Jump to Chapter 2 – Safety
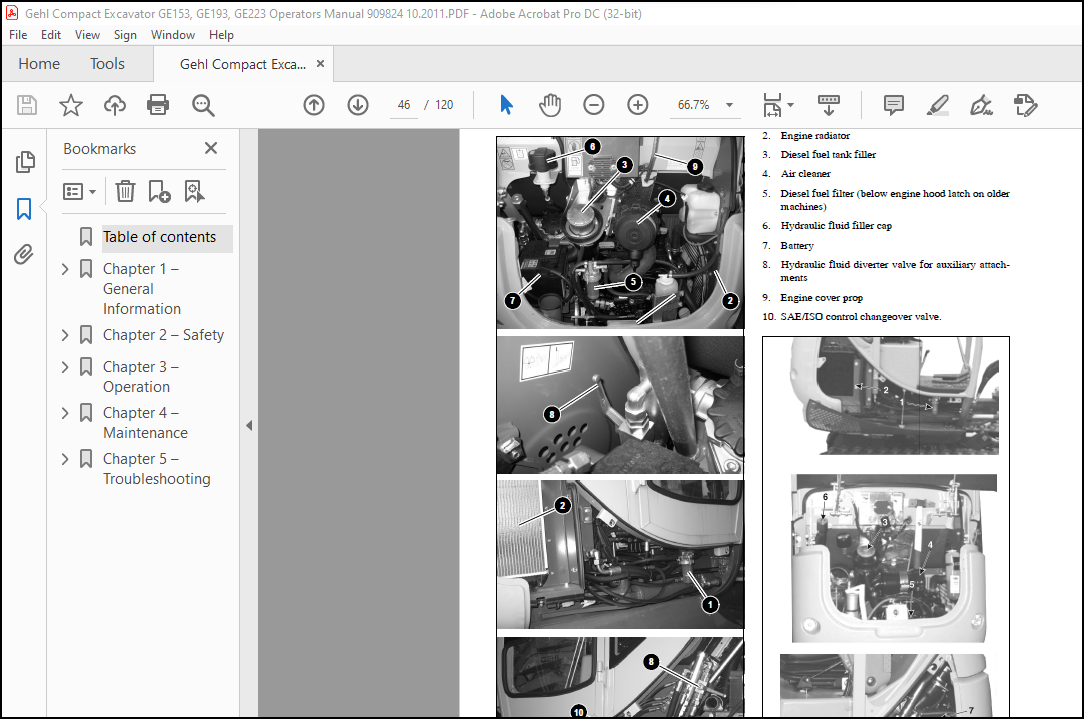Viewport: 1084px width, 719px height. 163,335
